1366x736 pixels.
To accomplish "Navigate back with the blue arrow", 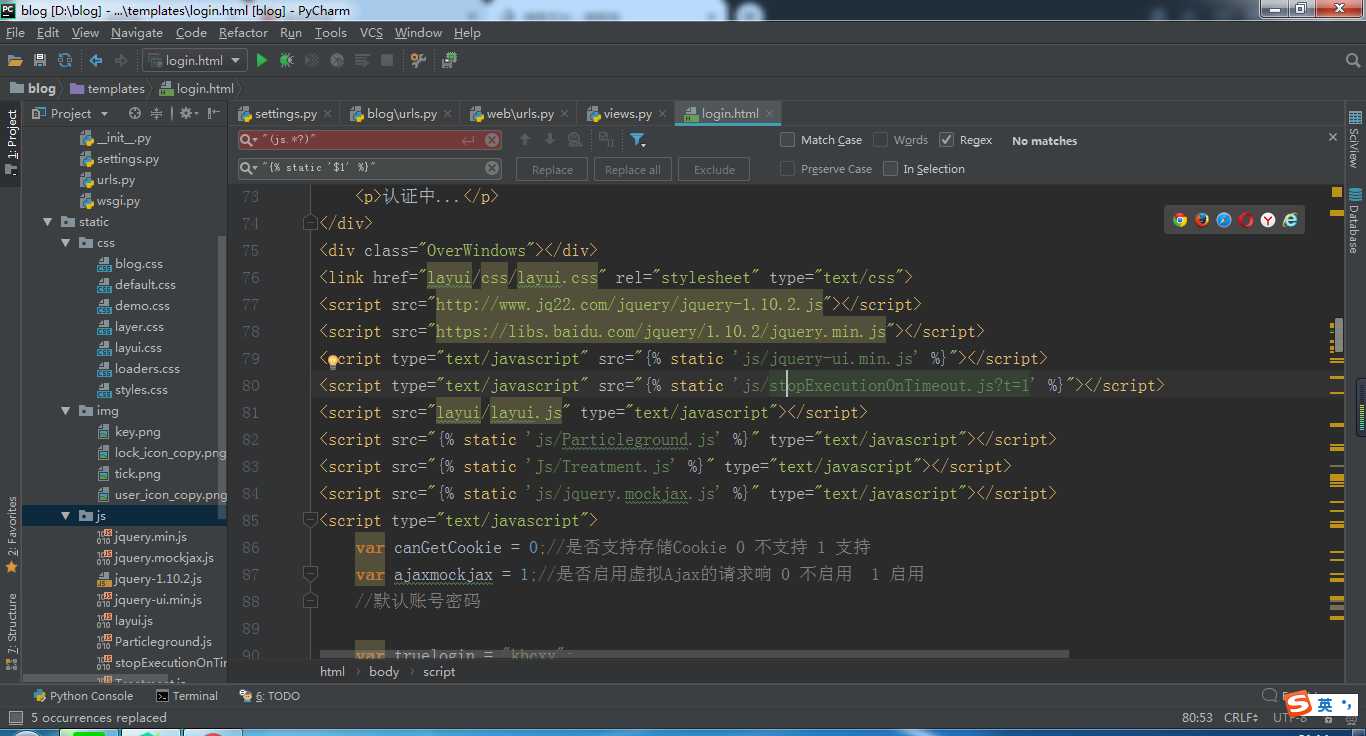I will pos(96,61).
